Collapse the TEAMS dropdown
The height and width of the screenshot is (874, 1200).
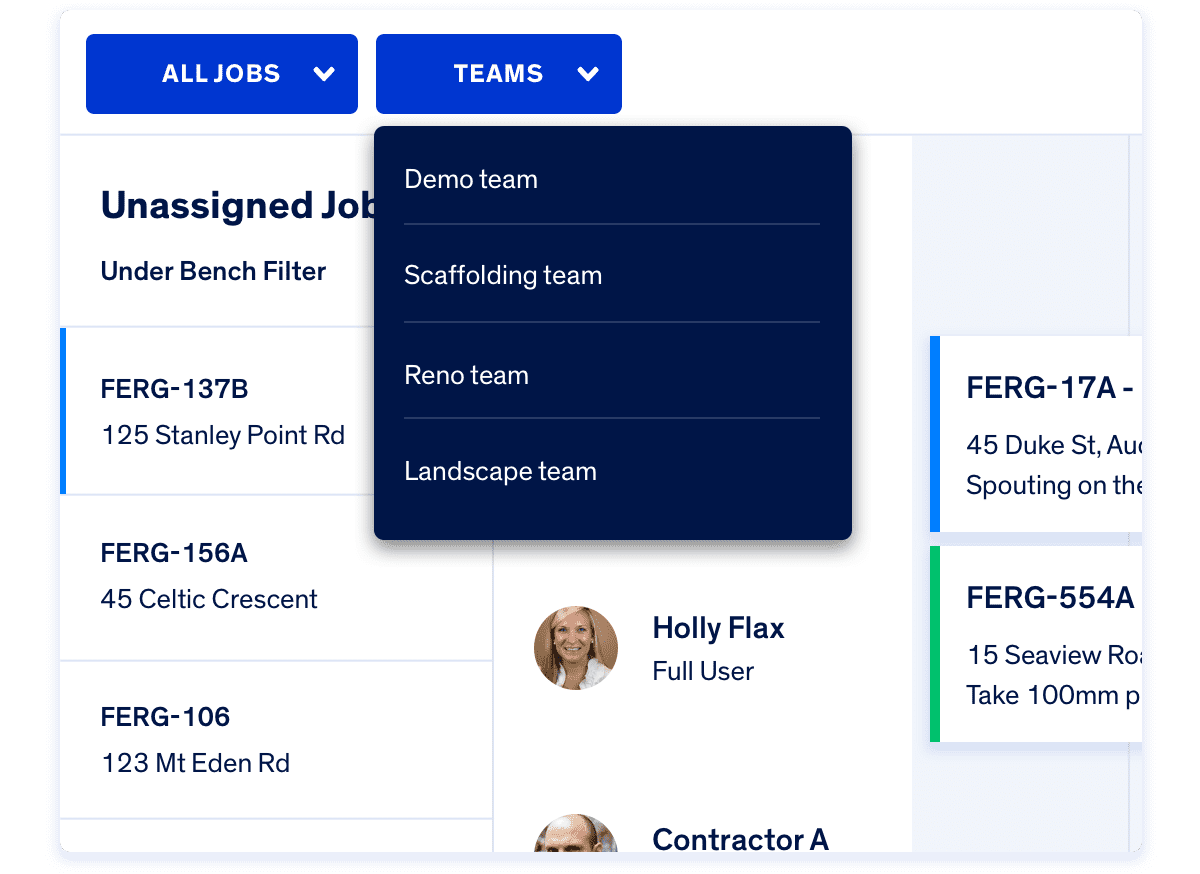[x=498, y=74]
